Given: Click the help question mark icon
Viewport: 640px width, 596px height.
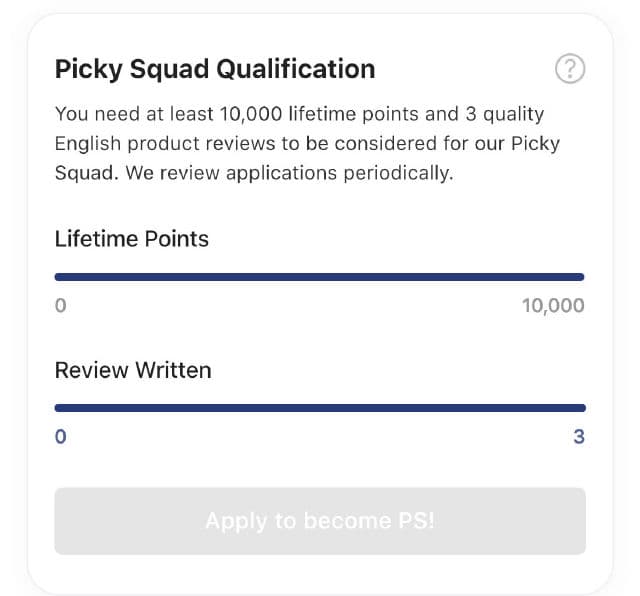Looking at the screenshot, I should tap(569, 69).
